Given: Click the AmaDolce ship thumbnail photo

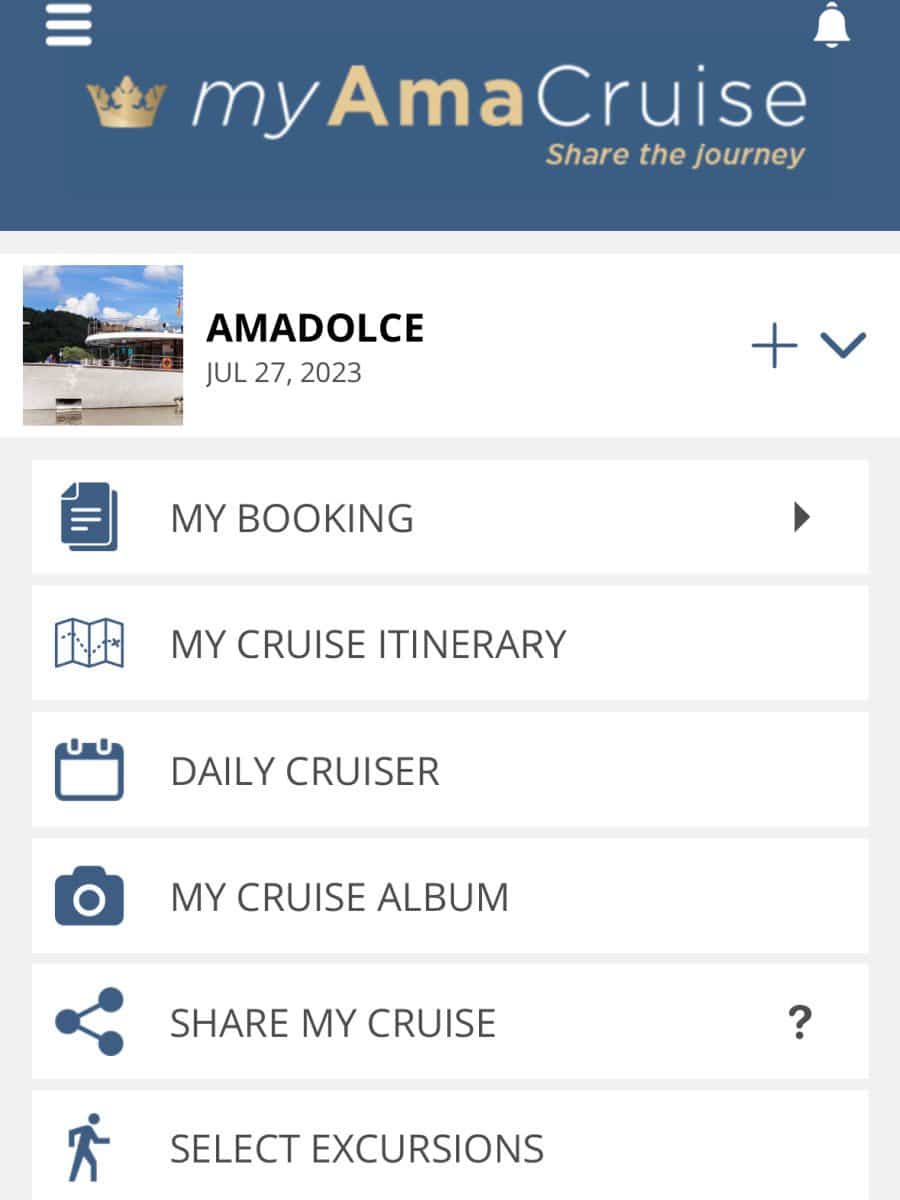Looking at the screenshot, I should click(103, 345).
